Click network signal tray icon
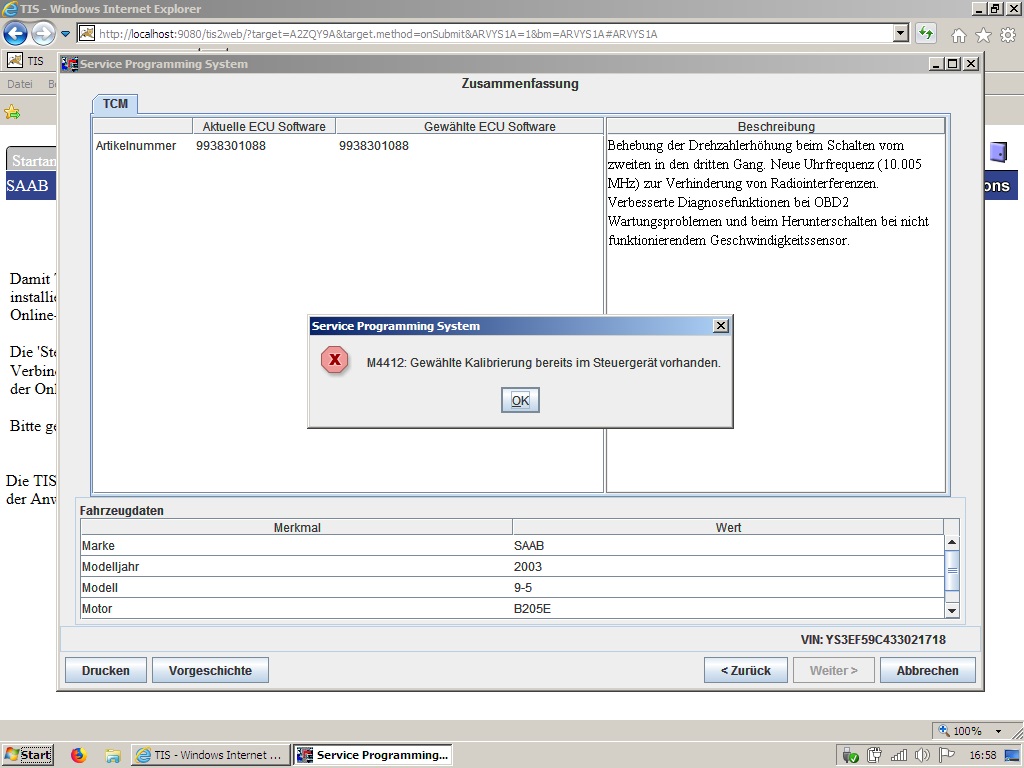The height and width of the screenshot is (768, 1024). 899,756
